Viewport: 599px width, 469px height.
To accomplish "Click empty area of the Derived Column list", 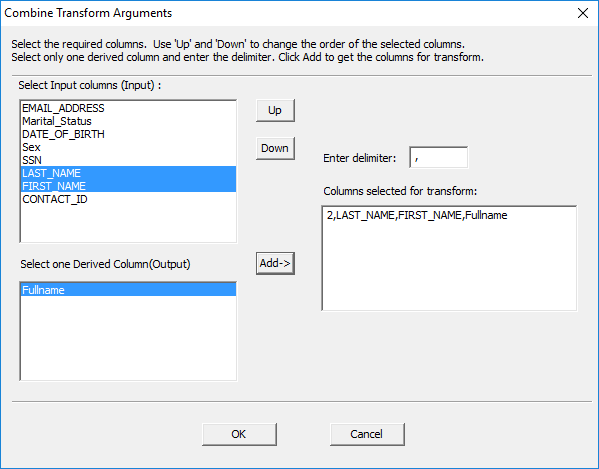I will [x=128, y=338].
